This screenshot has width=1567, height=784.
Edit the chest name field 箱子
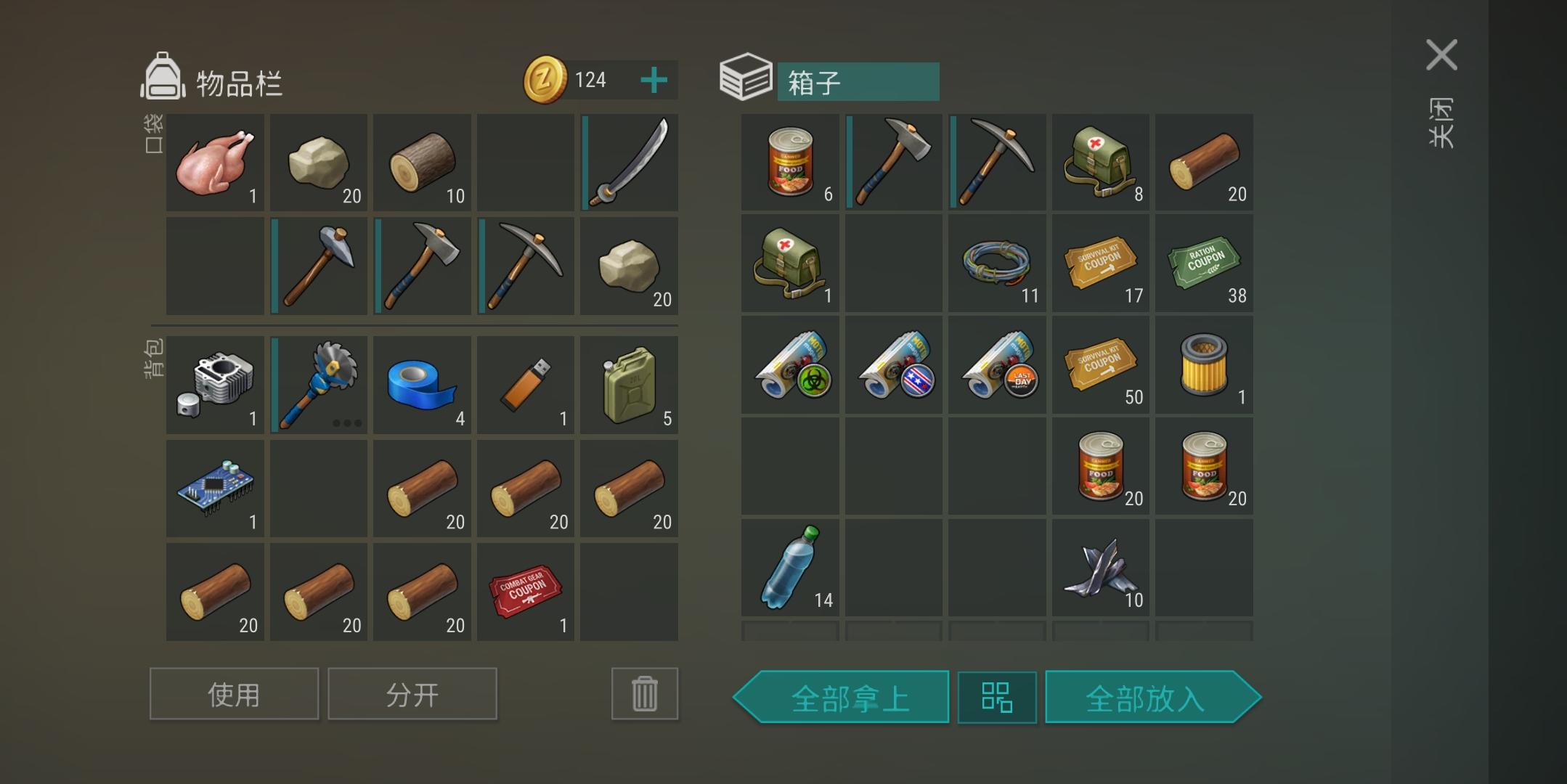click(858, 82)
